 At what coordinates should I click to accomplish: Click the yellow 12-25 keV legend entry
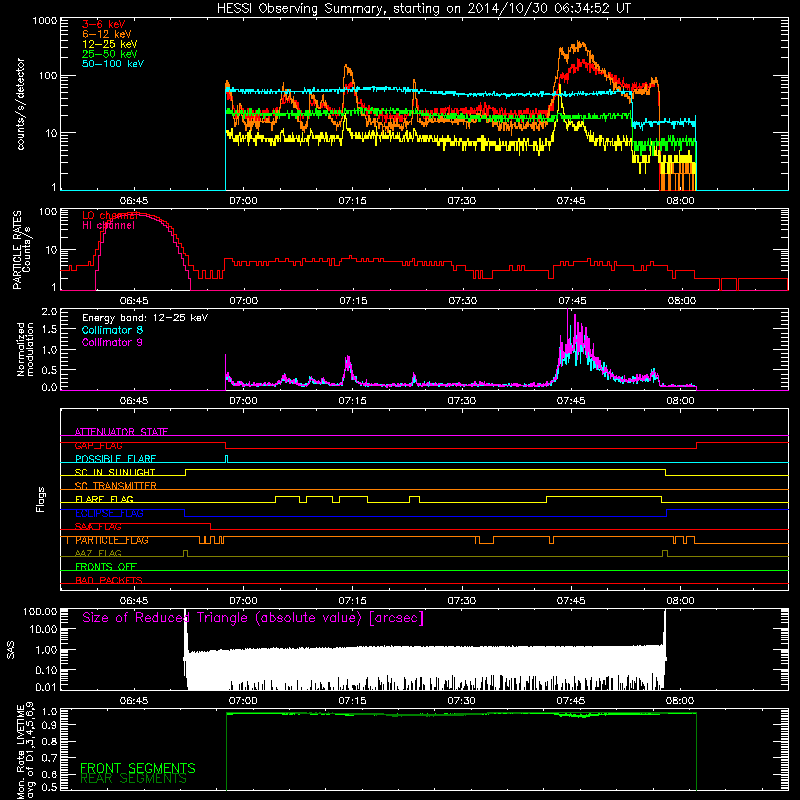click(110, 44)
